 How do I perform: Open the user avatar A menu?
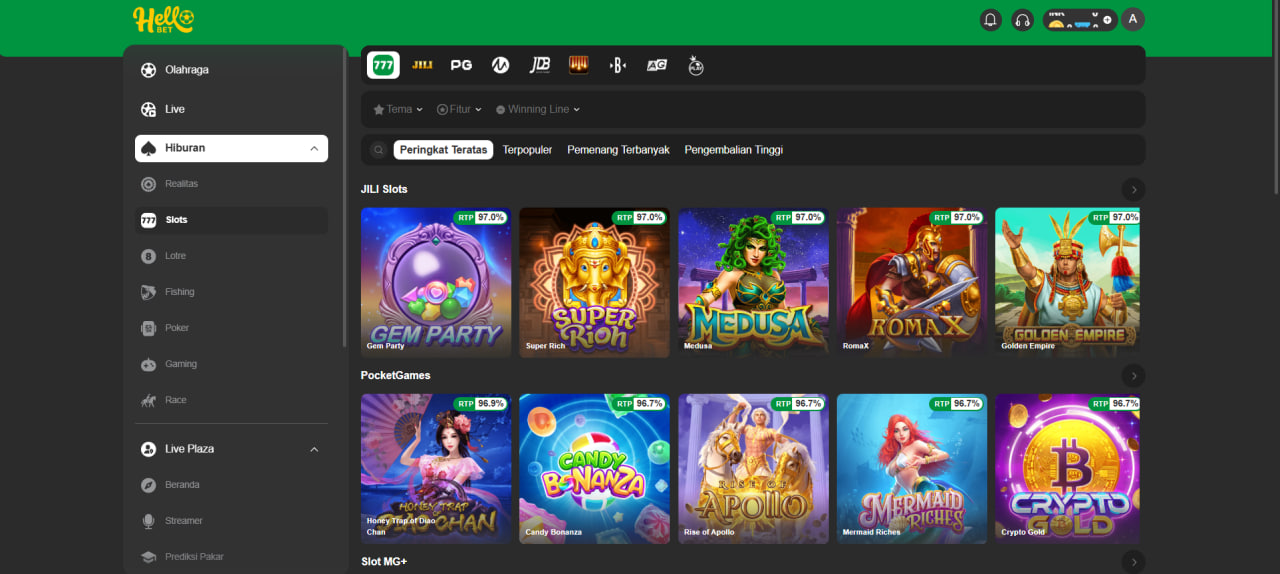click(x=1133, y=19)
